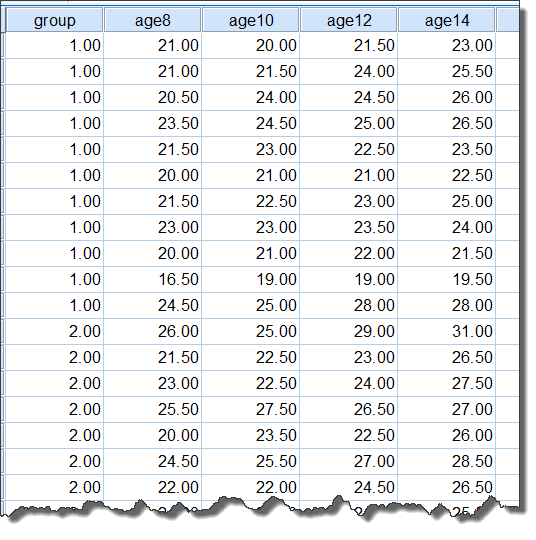
Task: Click the age14 column header
Action: click(447, 20)
